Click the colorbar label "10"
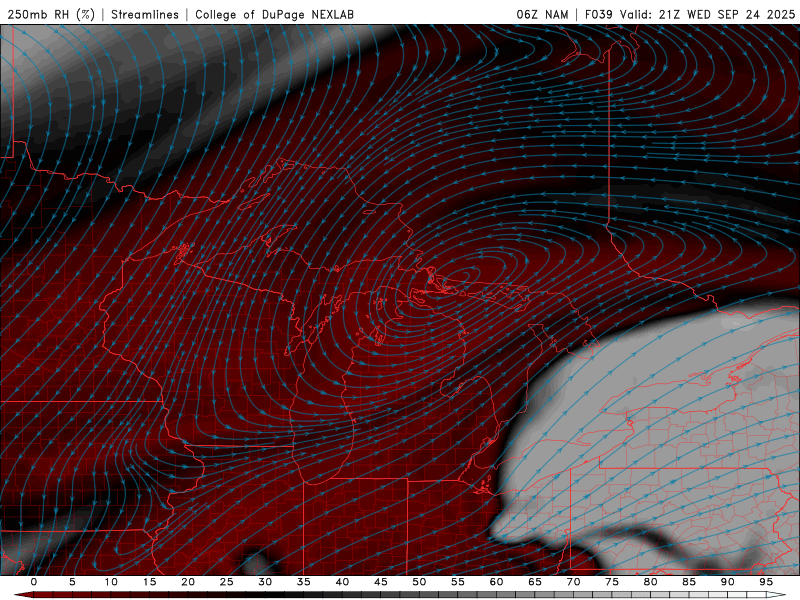The width and height of the screenshot is (800, 600). pos(111,582)
